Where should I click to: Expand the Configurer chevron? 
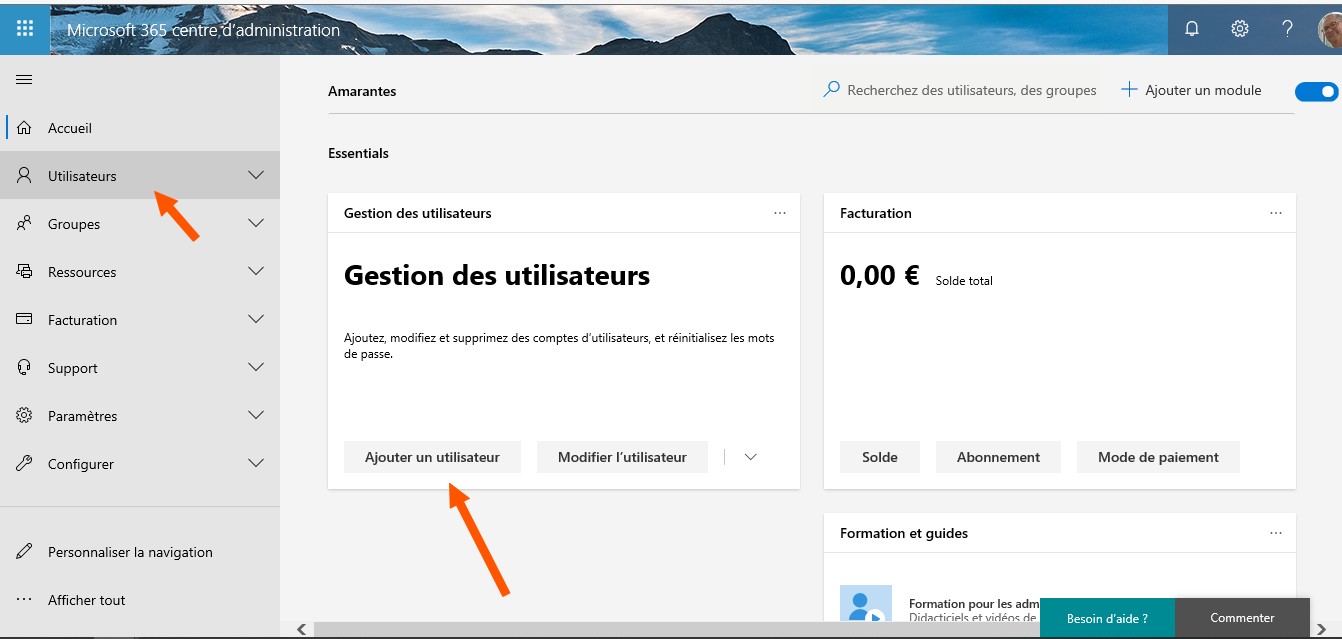(256, 463)
